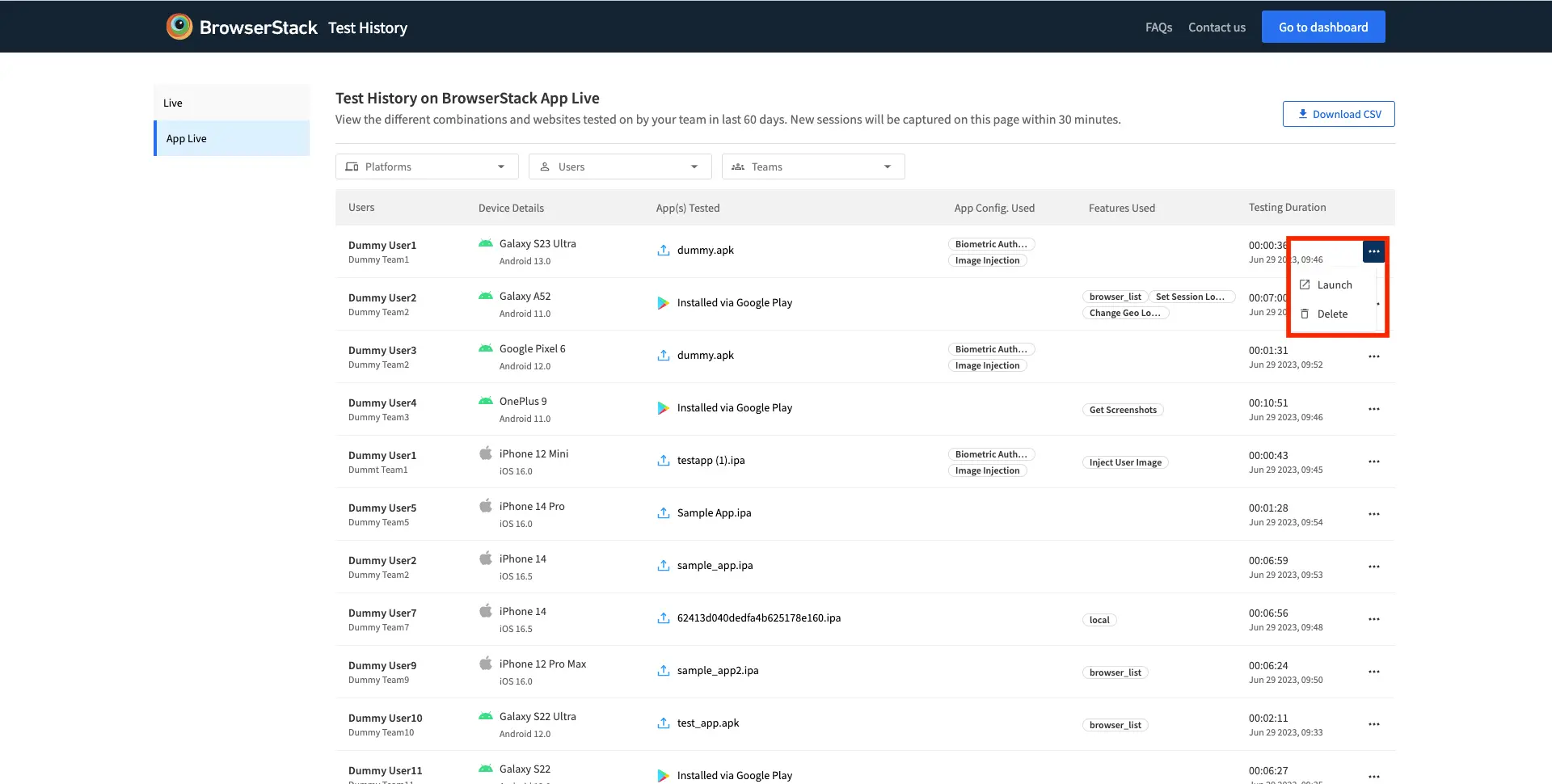Open three-dot menu for iPhone 14 Pro row
This screenshot has width=1552, height=784.
click(1373, 514)
